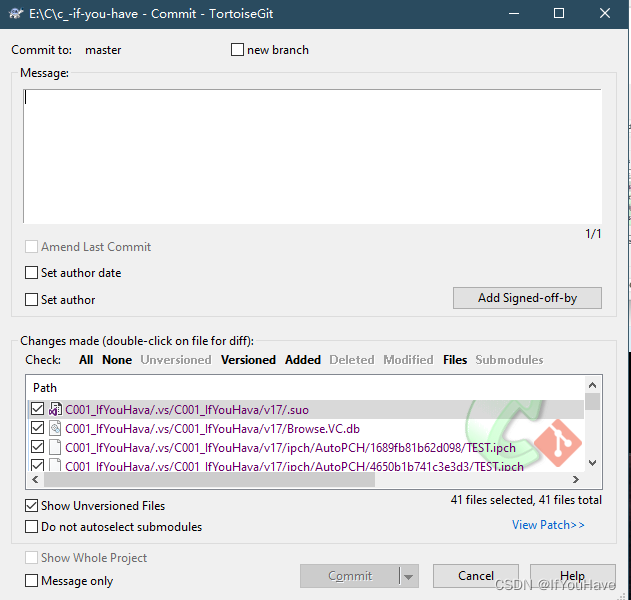Click file list vertical scroll up arrow
631x600 pixels.
(592, 385)
